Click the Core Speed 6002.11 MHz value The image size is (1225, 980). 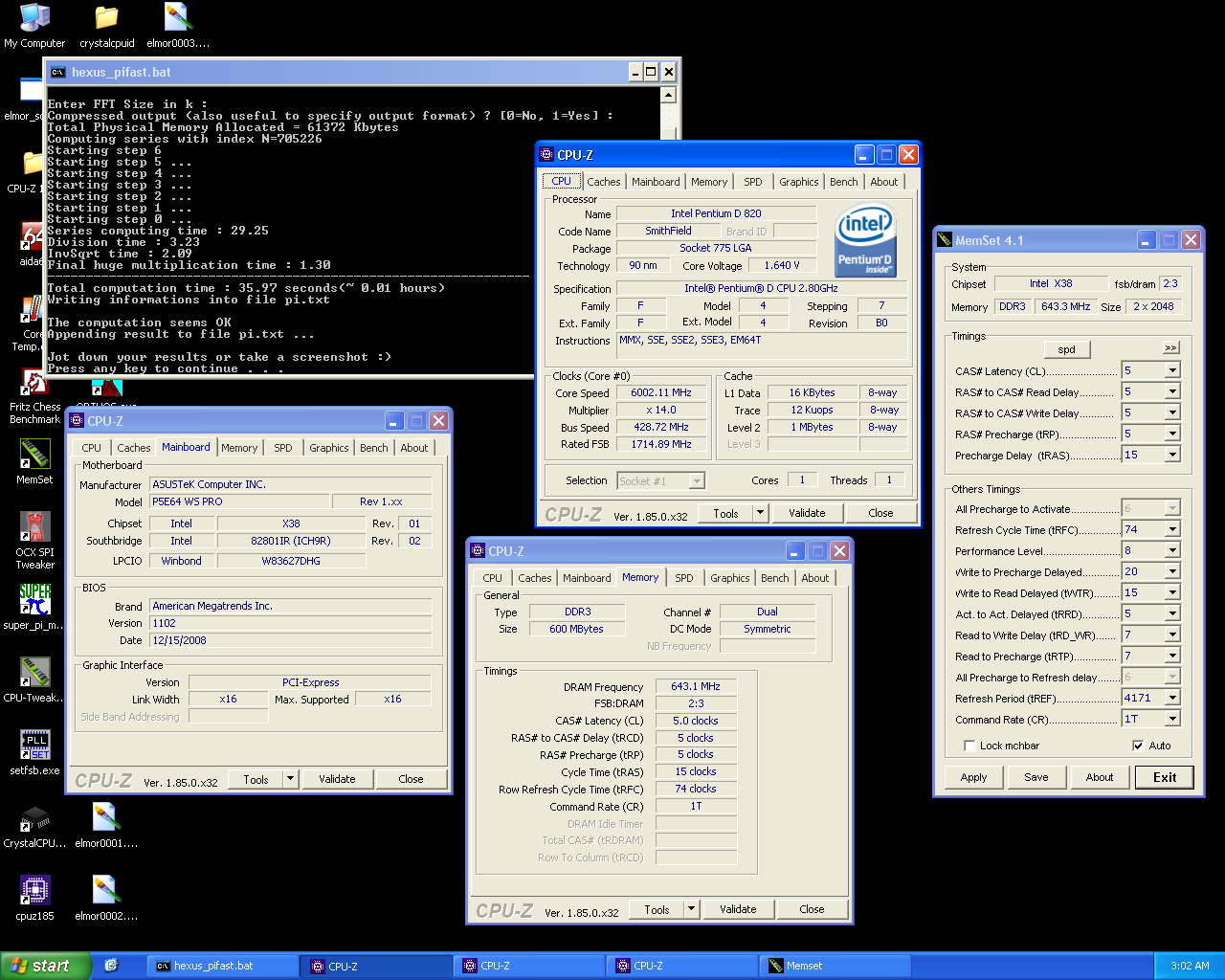pos(661,392)
